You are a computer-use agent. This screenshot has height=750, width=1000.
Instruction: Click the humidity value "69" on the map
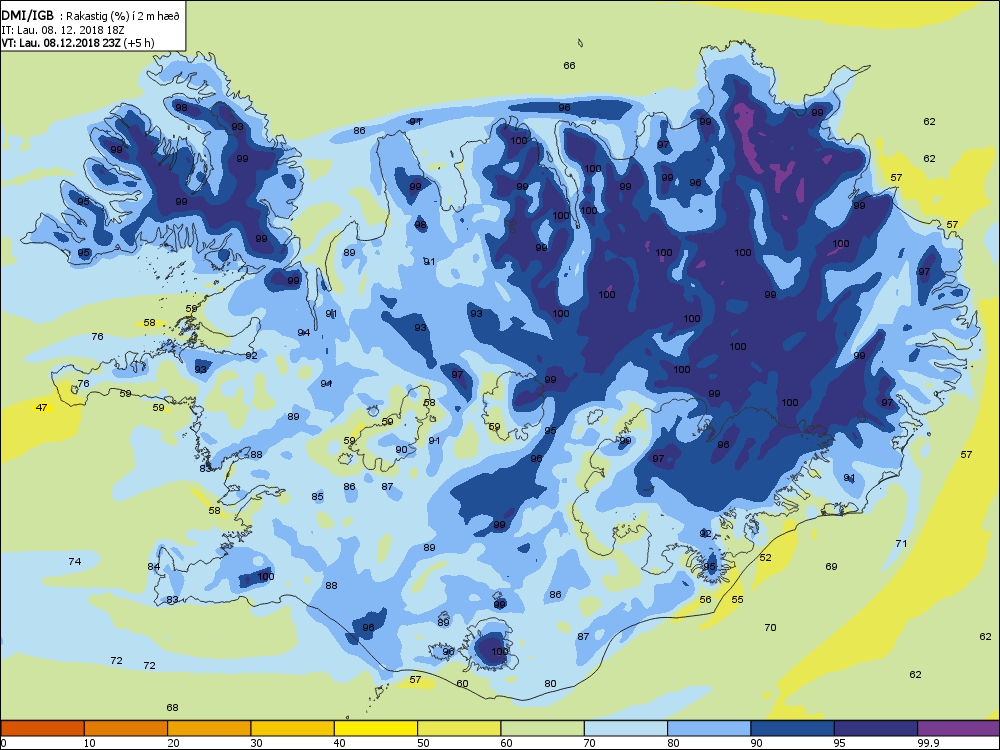[831, 566]
